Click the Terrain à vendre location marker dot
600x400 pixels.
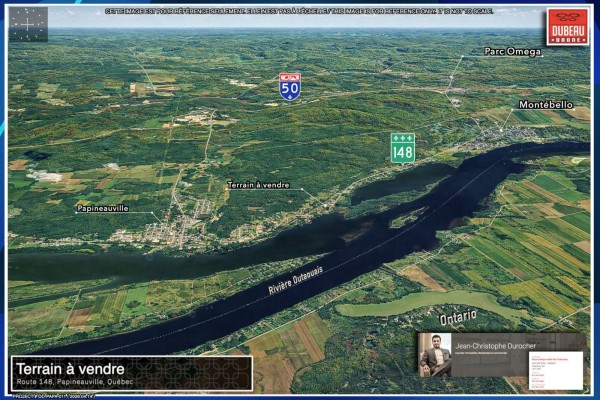click(326, 206)
